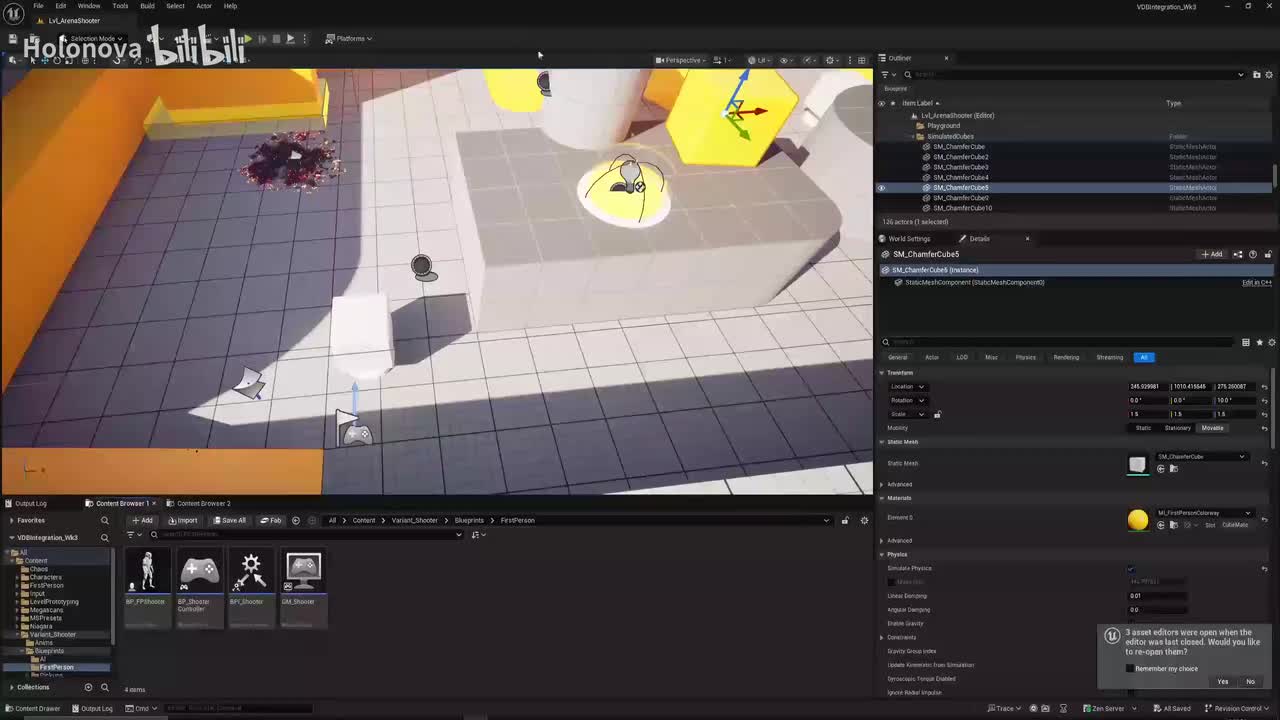Open the Platforms dropdown in the toolbar

tap(350, 39)
